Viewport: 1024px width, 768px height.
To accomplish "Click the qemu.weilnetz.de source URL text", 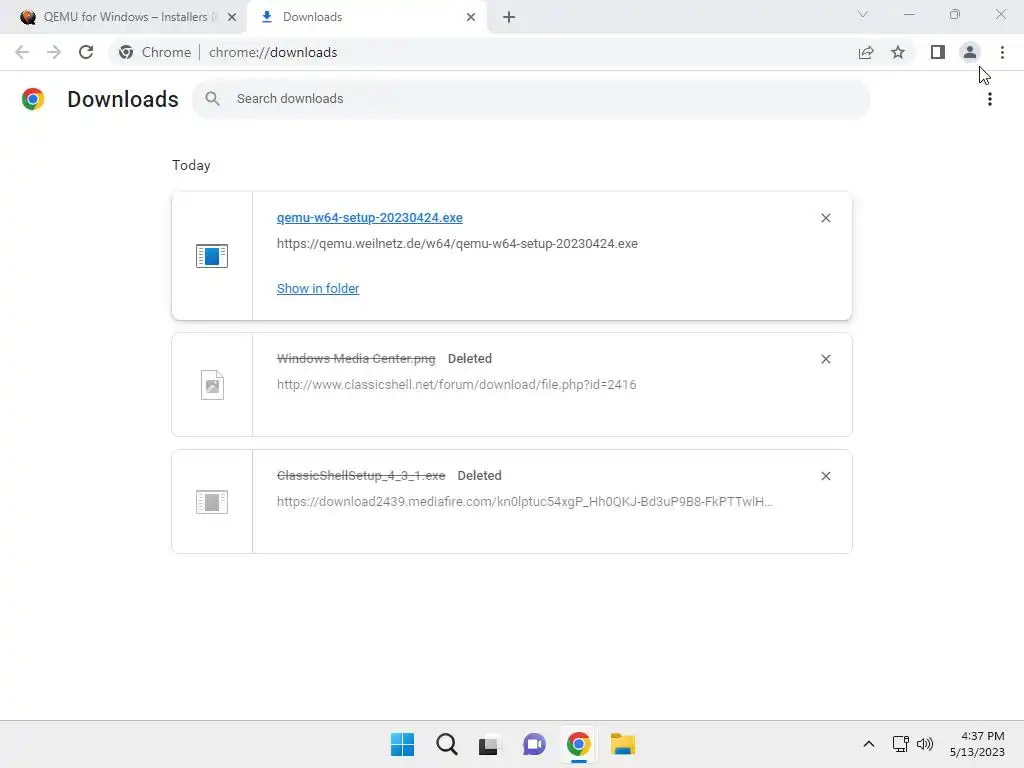I will 457,244.
